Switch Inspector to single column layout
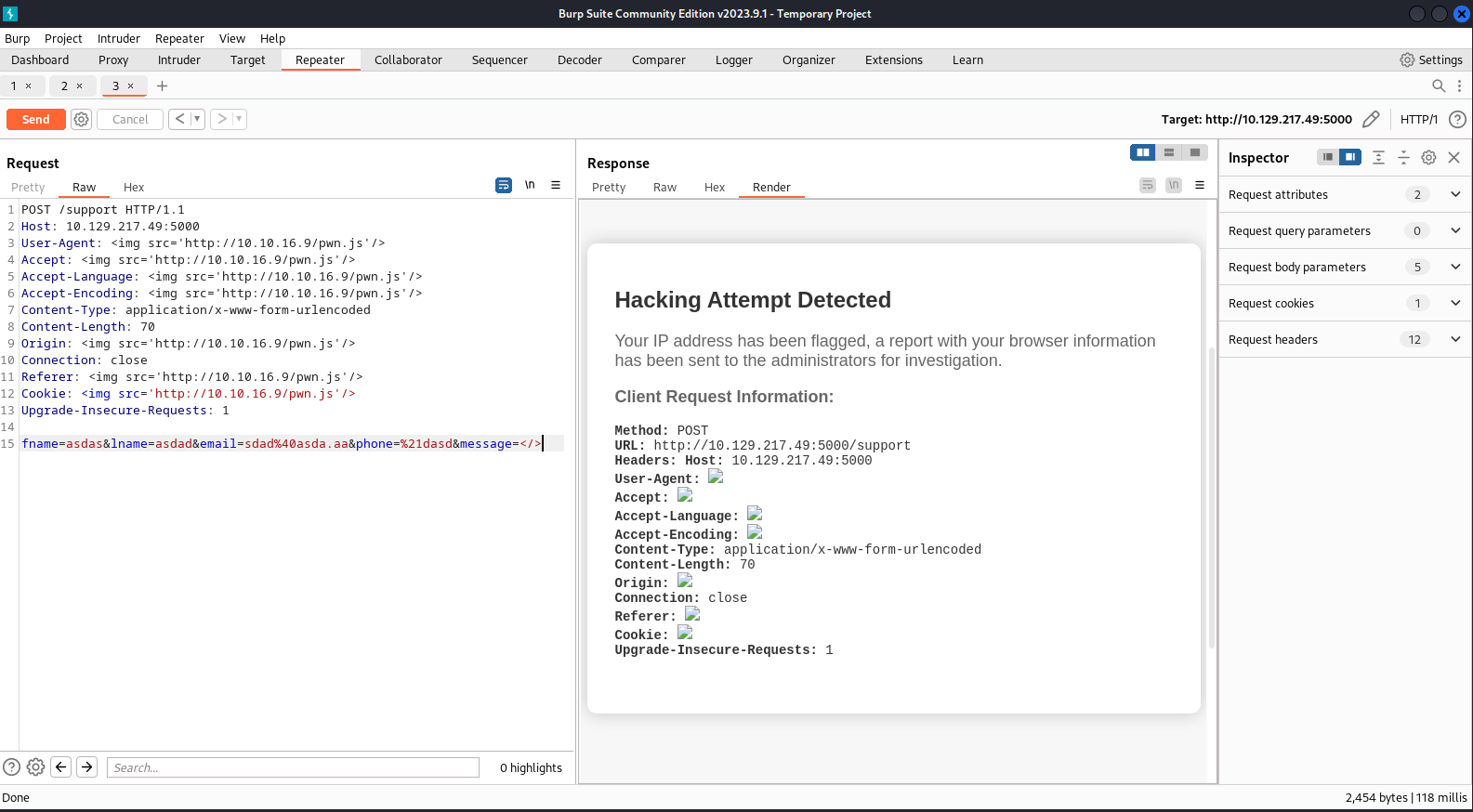The image size is (1473, 812). tap(1328, 157)
